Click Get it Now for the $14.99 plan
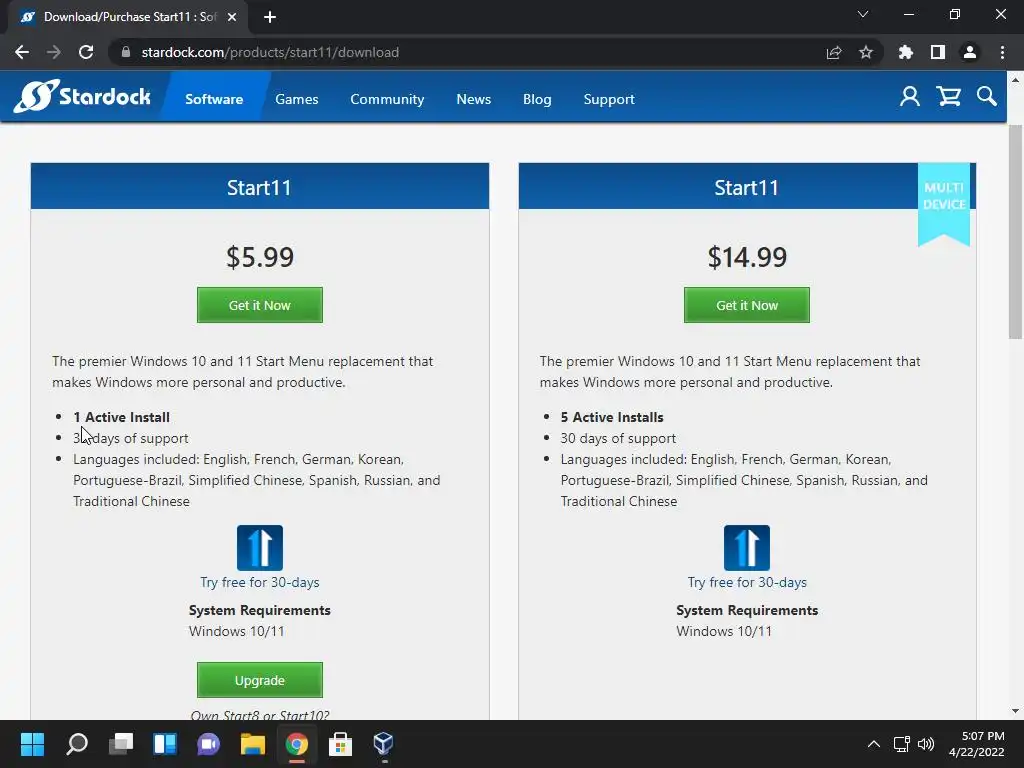 pos(747,305)
